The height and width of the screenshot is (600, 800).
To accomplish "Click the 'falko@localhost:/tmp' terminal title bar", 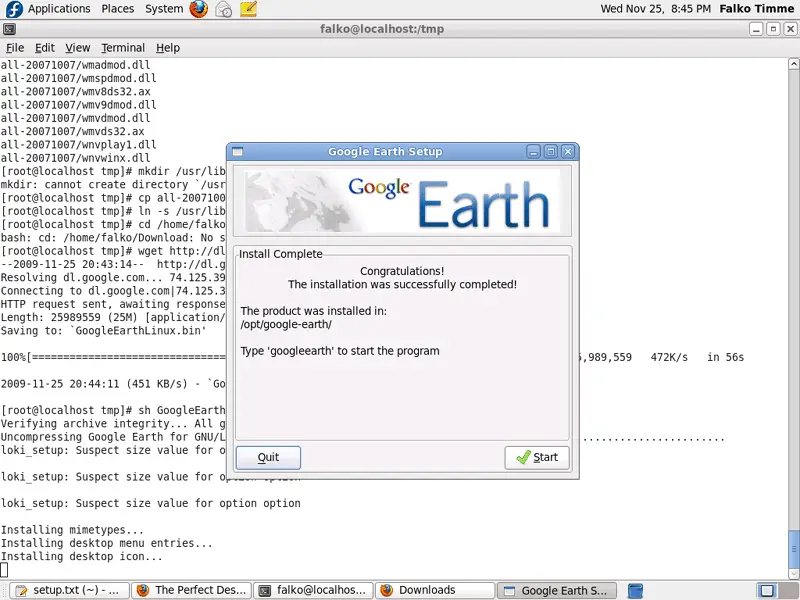I will [382, 29].
